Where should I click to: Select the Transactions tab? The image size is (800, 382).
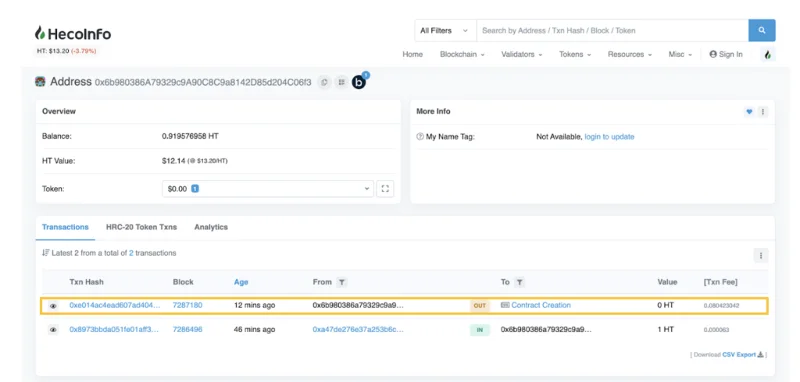coord(65,227)
